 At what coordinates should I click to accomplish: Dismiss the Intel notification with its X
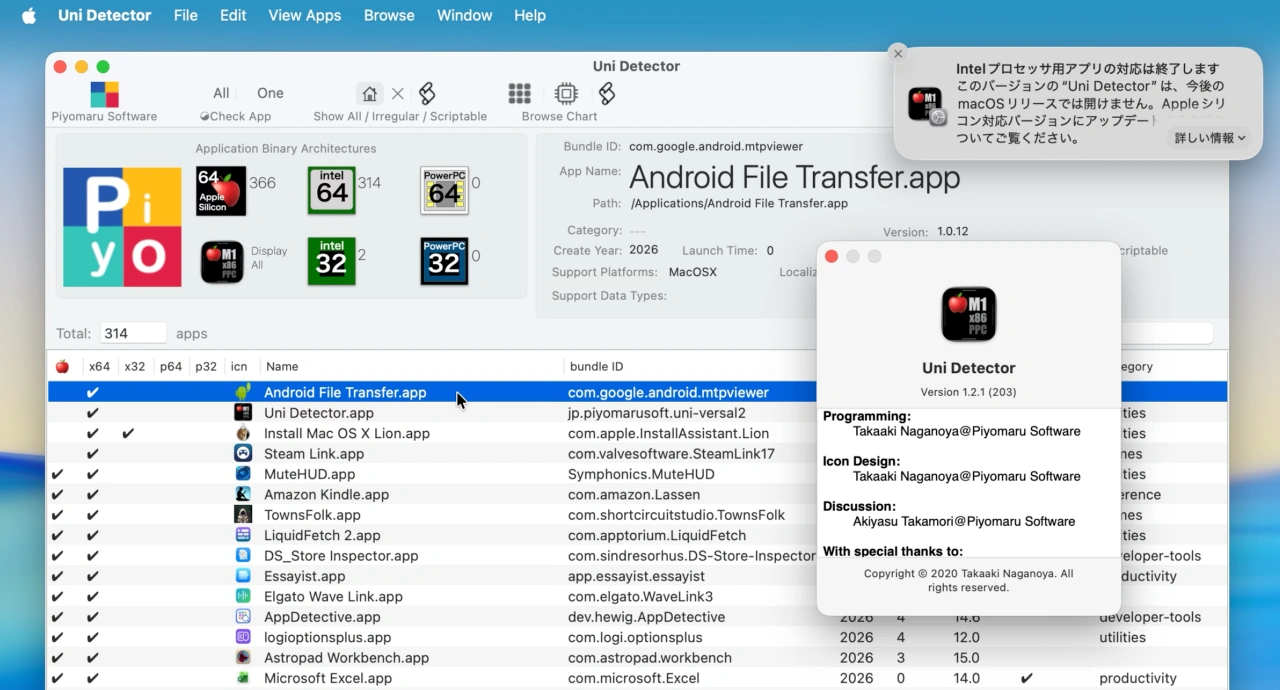pyautogui.click(x=898, y=54)
